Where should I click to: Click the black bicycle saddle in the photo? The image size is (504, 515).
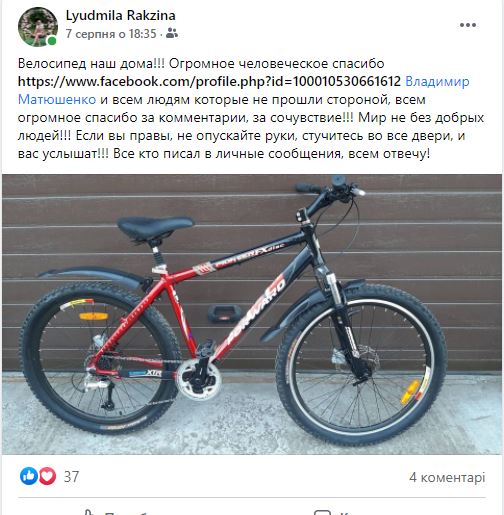[x=155, y=226]
